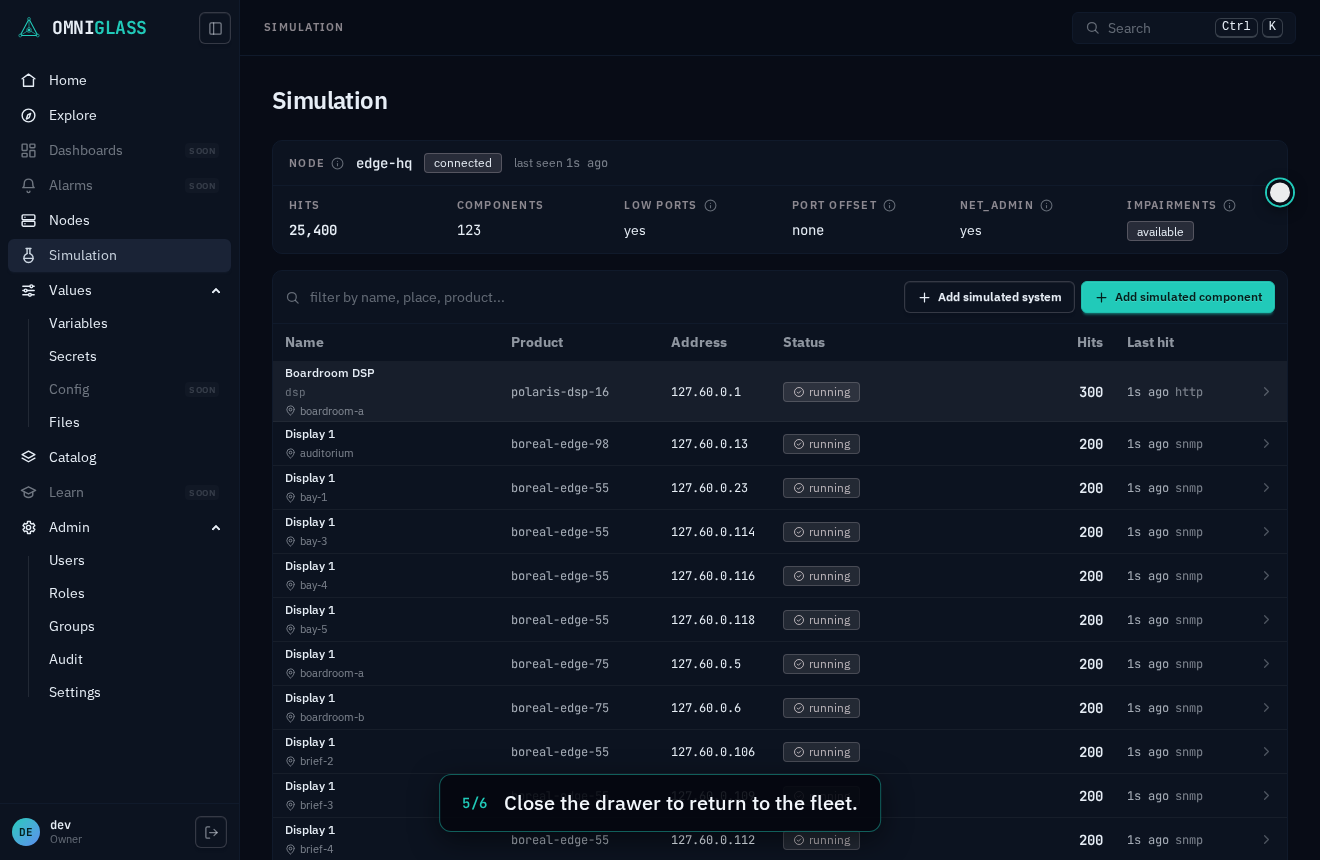Click Add simulated system button
1320x860 pixels.
(x=989, y=297)
